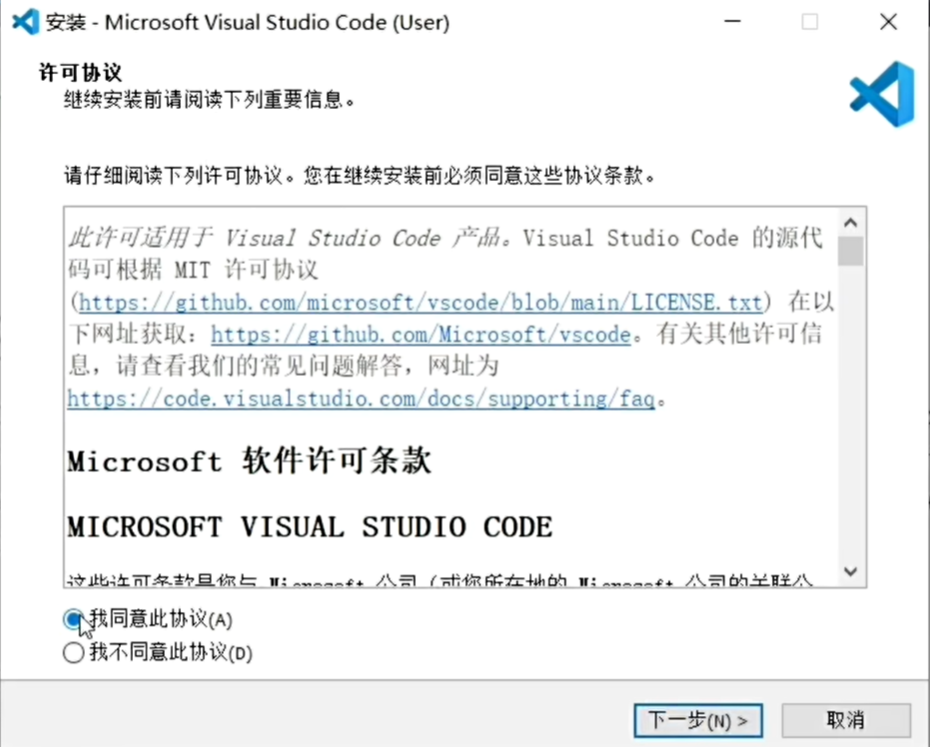This screenshot has width=930, height=747.
Task: Select 我同意此协议 radio button
Action: (x=74, y=620)
